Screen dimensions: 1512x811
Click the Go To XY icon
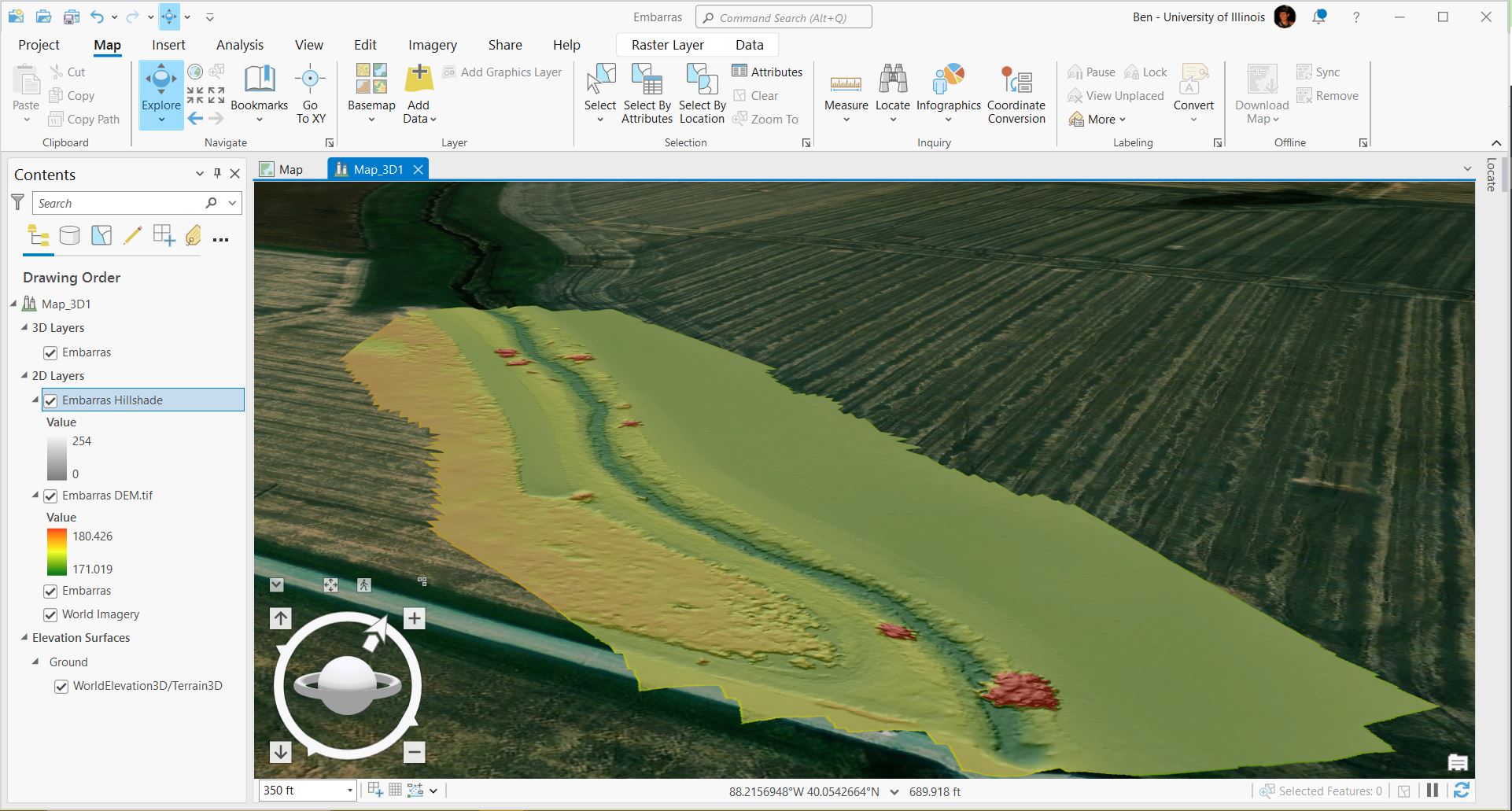click(x=310, y=79)
